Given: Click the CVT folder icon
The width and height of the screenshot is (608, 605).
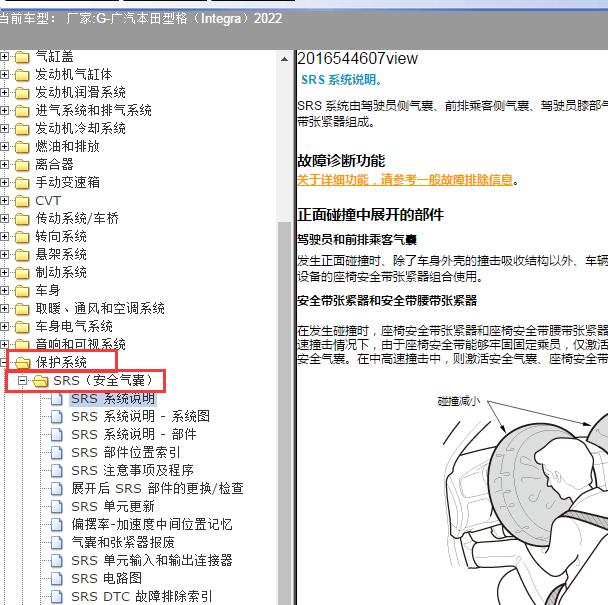Looking at the screenshot, I should pyautogui.click(x=22, y=201).
